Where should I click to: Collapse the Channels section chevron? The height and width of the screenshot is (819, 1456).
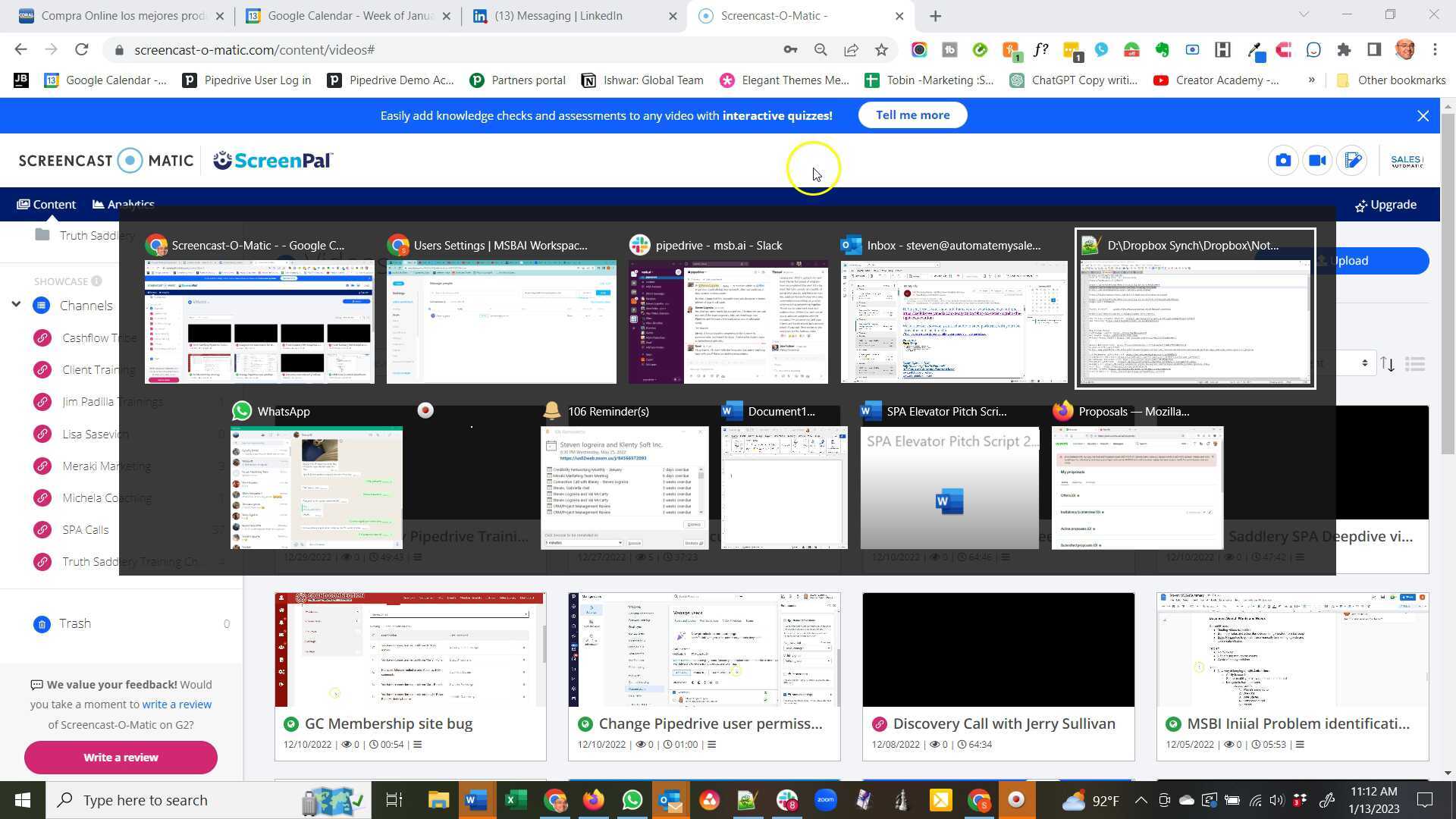[x=16, y=305]
